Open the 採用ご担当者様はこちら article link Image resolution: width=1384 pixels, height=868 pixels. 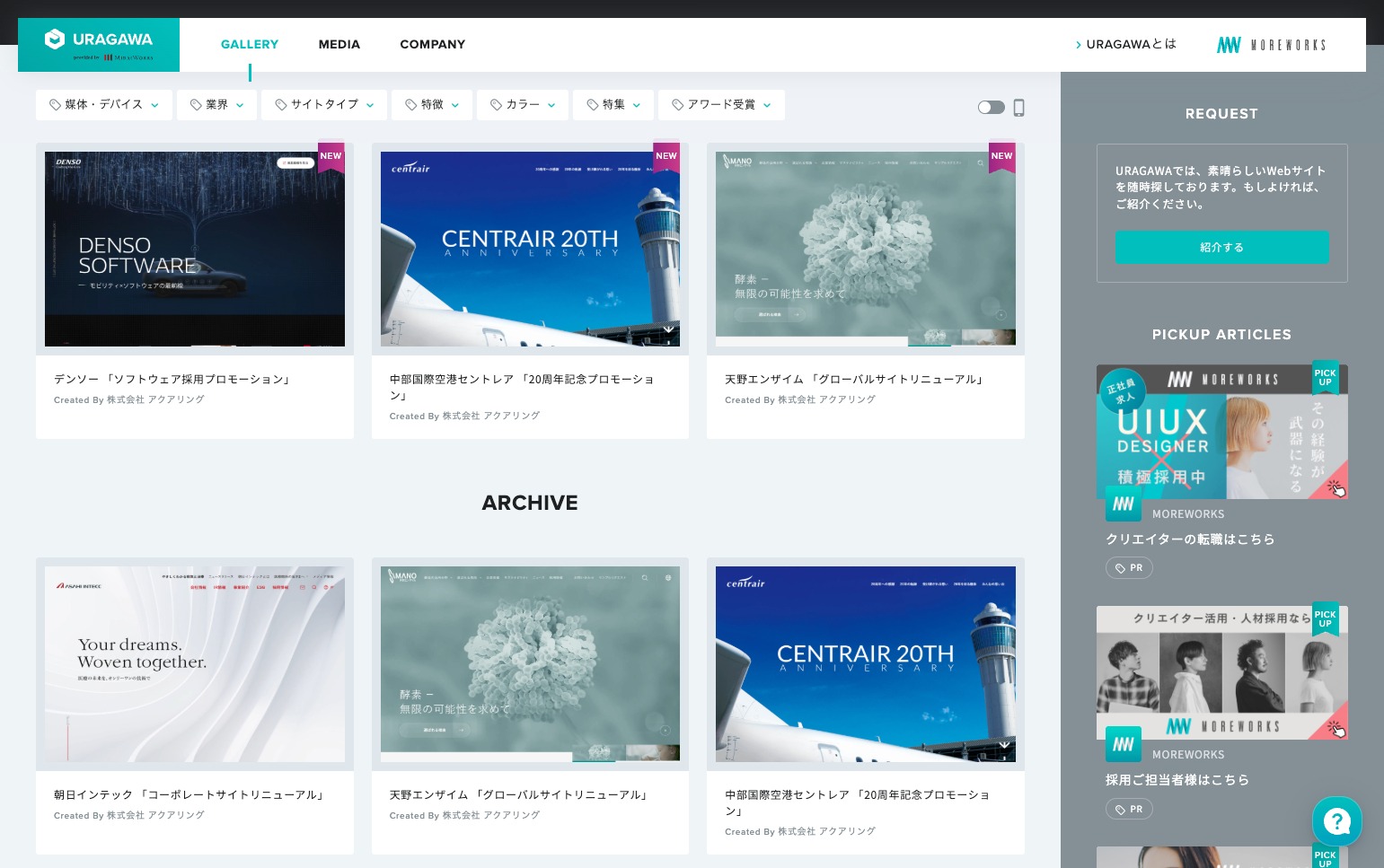tap(1177, 780)
